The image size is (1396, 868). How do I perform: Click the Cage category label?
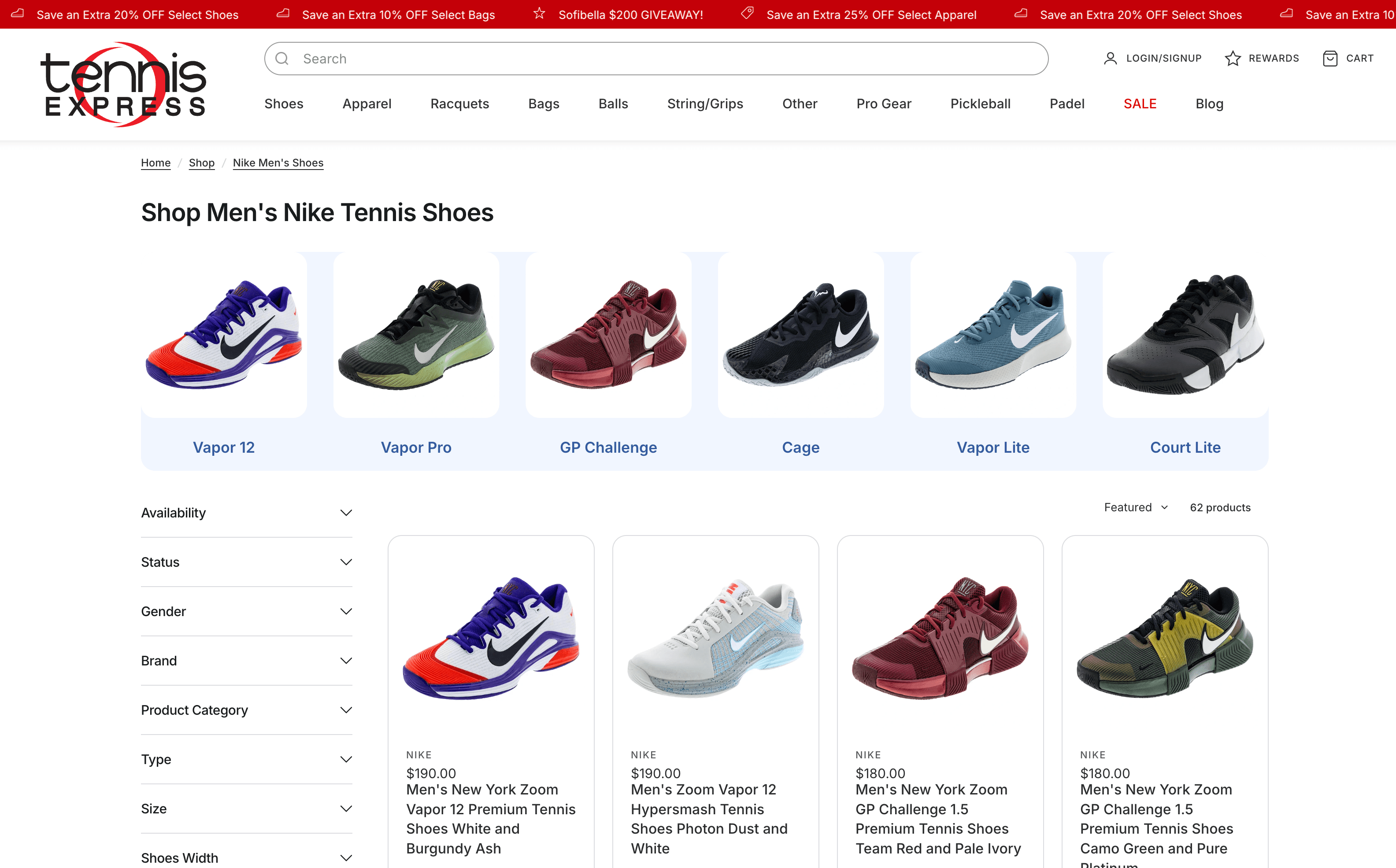click(x=800, y=447)
